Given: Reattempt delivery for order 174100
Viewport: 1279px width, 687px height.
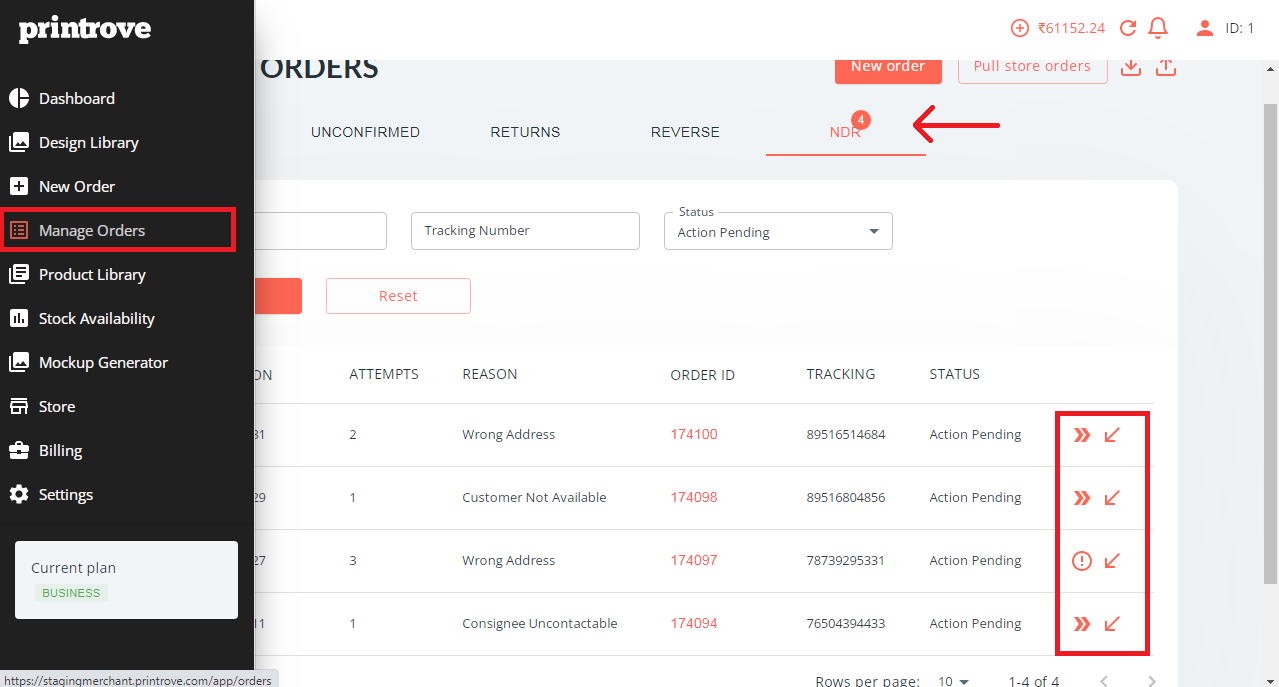Looking at the screenshot, I should coord(1082,435).
